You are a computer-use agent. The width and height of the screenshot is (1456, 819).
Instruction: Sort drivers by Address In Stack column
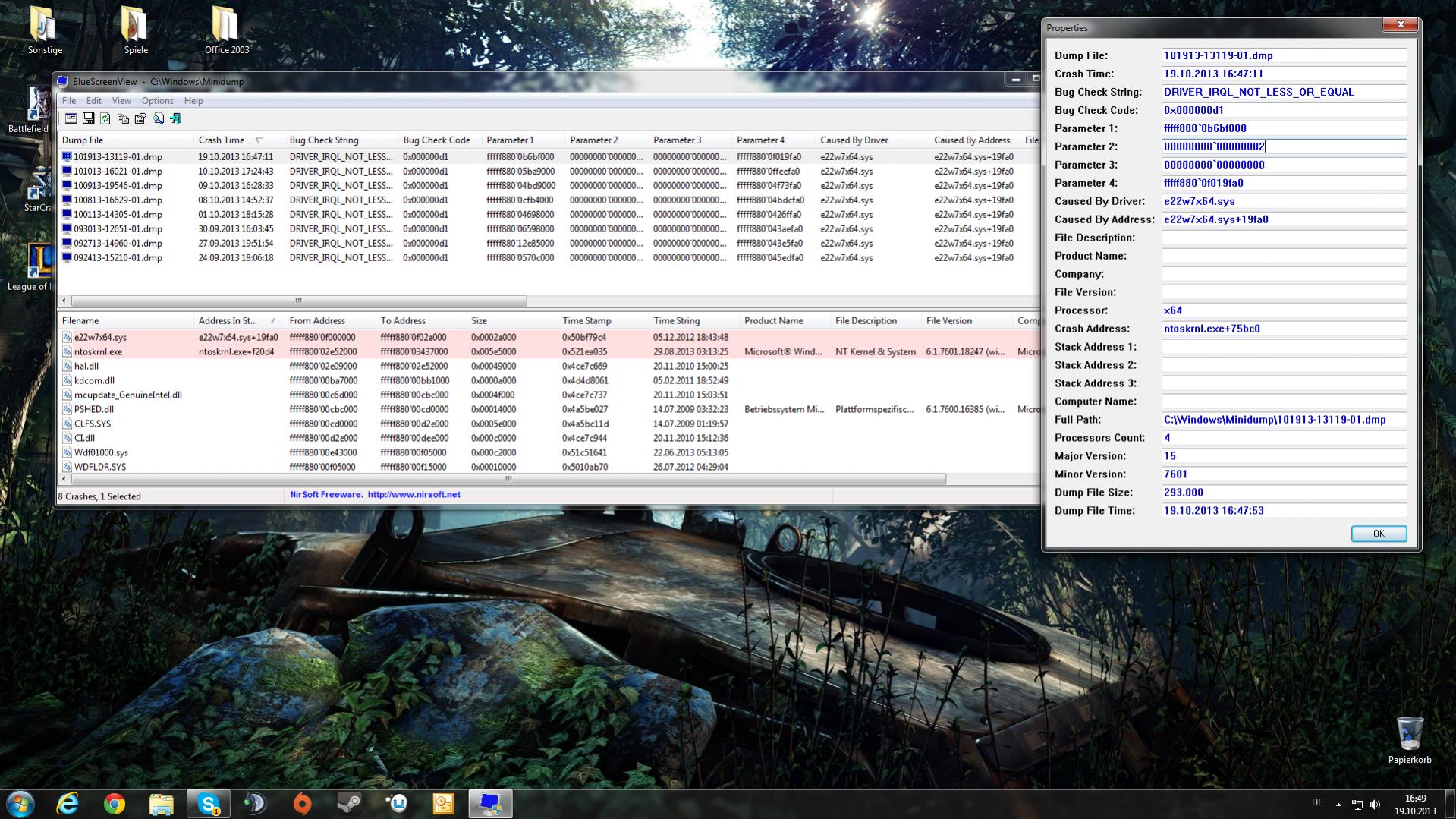[x=238, y=320]
